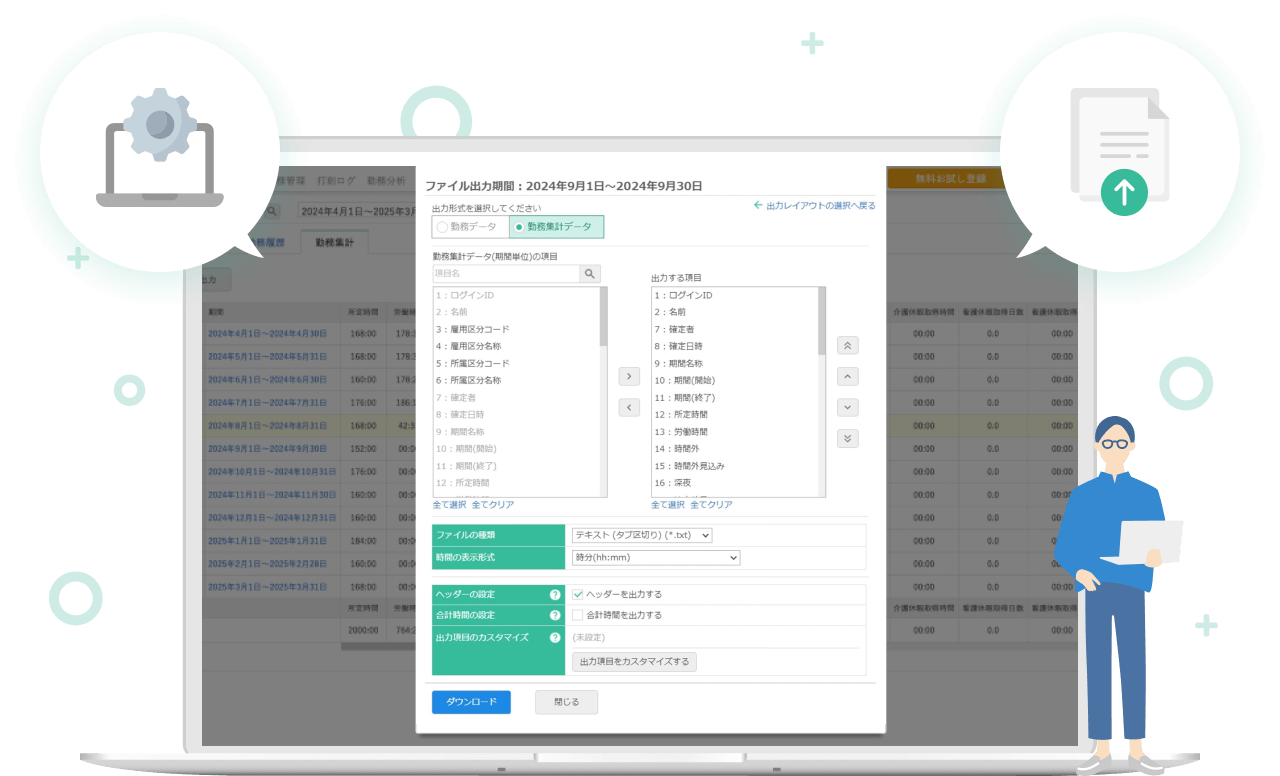Viewport: 1280px width, 776px height.
Task: Click the left arrow to remove selected item
Action: (x=629, y=407)
